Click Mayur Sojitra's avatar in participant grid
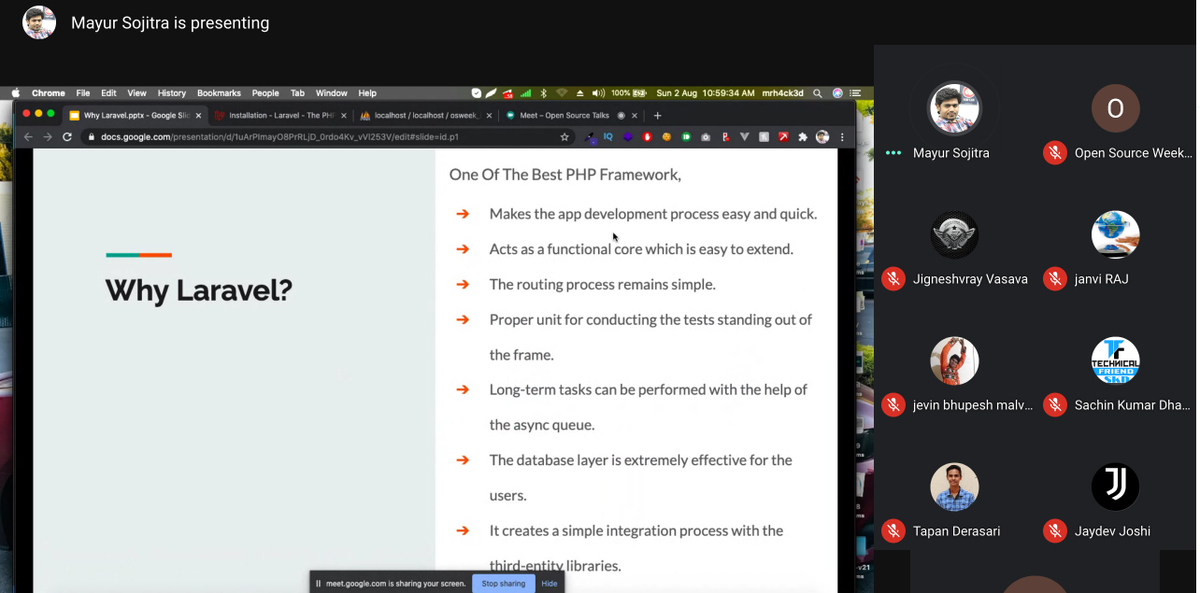Image resolution: width=1200 pixels, height=593 pixels. coord(954,108)
